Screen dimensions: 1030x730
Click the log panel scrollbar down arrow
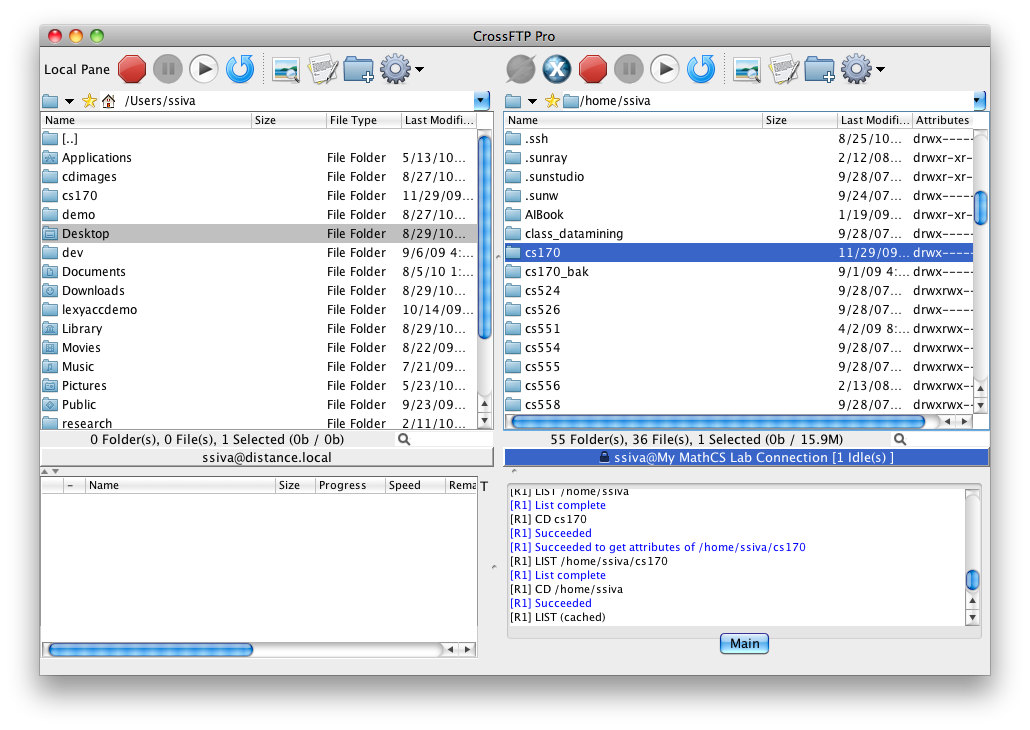(972, 618)
